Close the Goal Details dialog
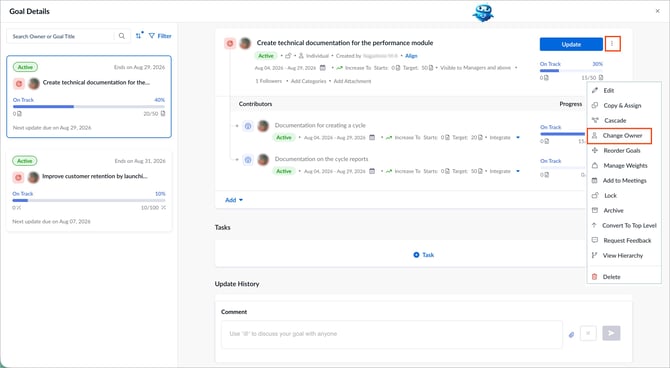The width and height of the screenshot is (670, 368). [658, 11]
